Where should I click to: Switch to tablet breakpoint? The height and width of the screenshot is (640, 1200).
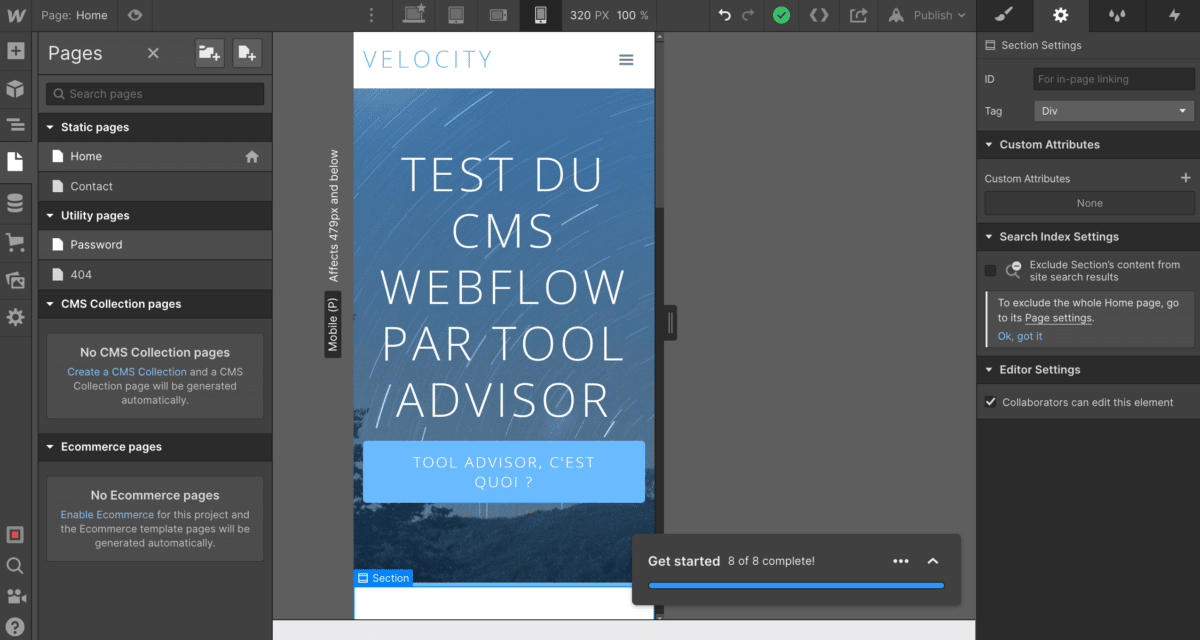(x=456, y=15)
